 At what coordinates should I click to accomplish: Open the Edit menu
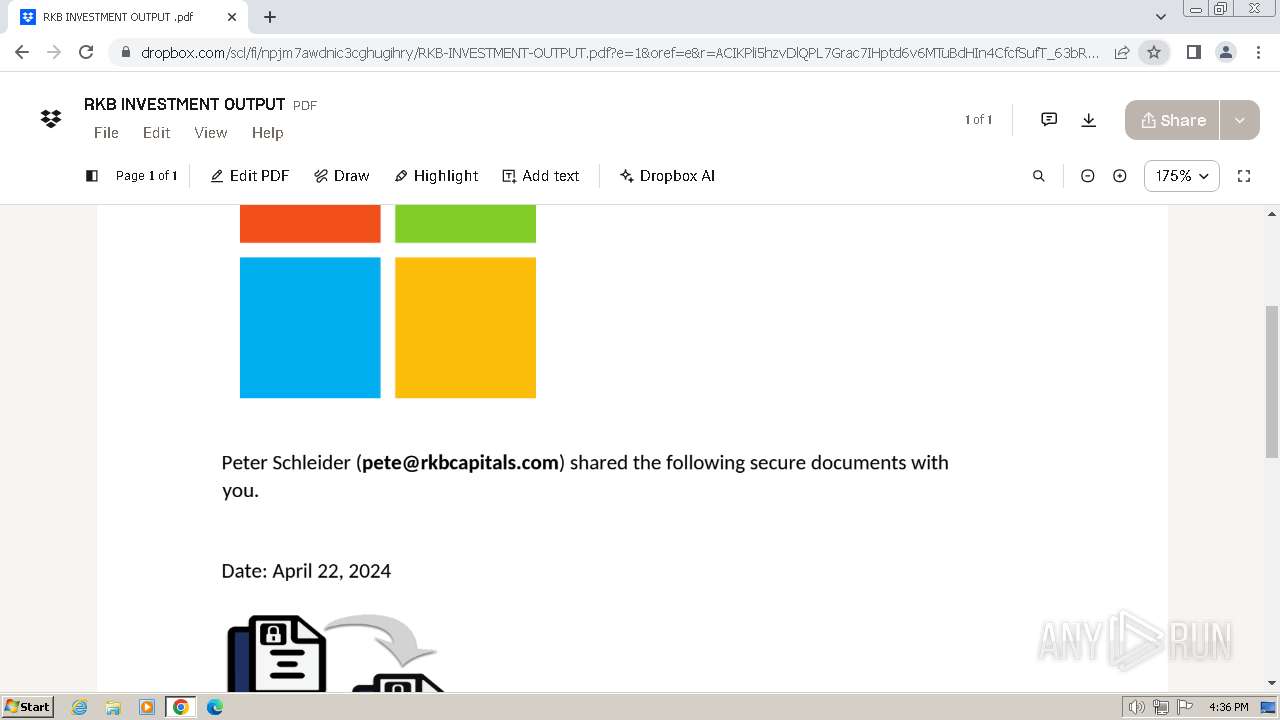point(156,132)
